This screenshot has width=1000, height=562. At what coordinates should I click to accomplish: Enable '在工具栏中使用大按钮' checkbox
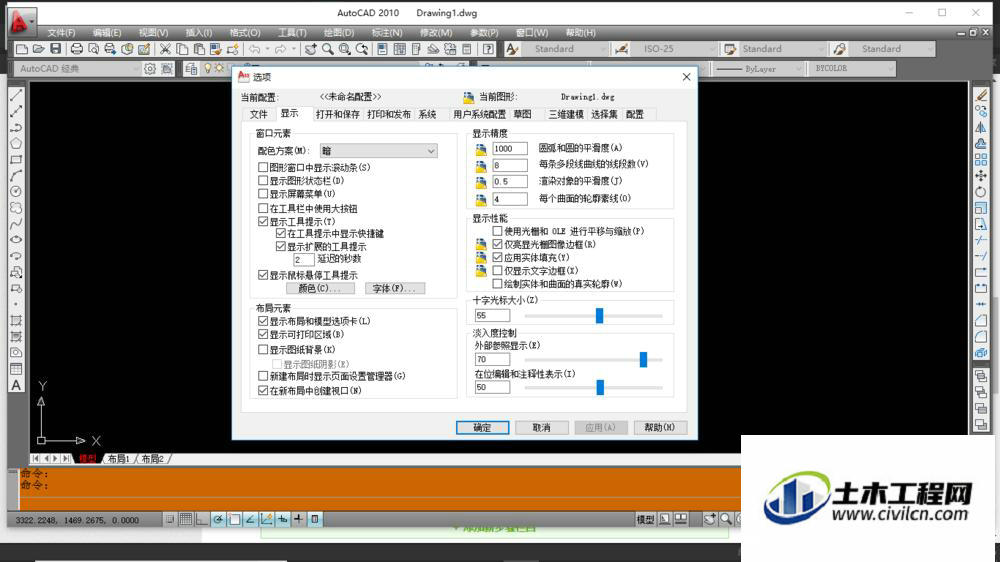click(263, 208)
